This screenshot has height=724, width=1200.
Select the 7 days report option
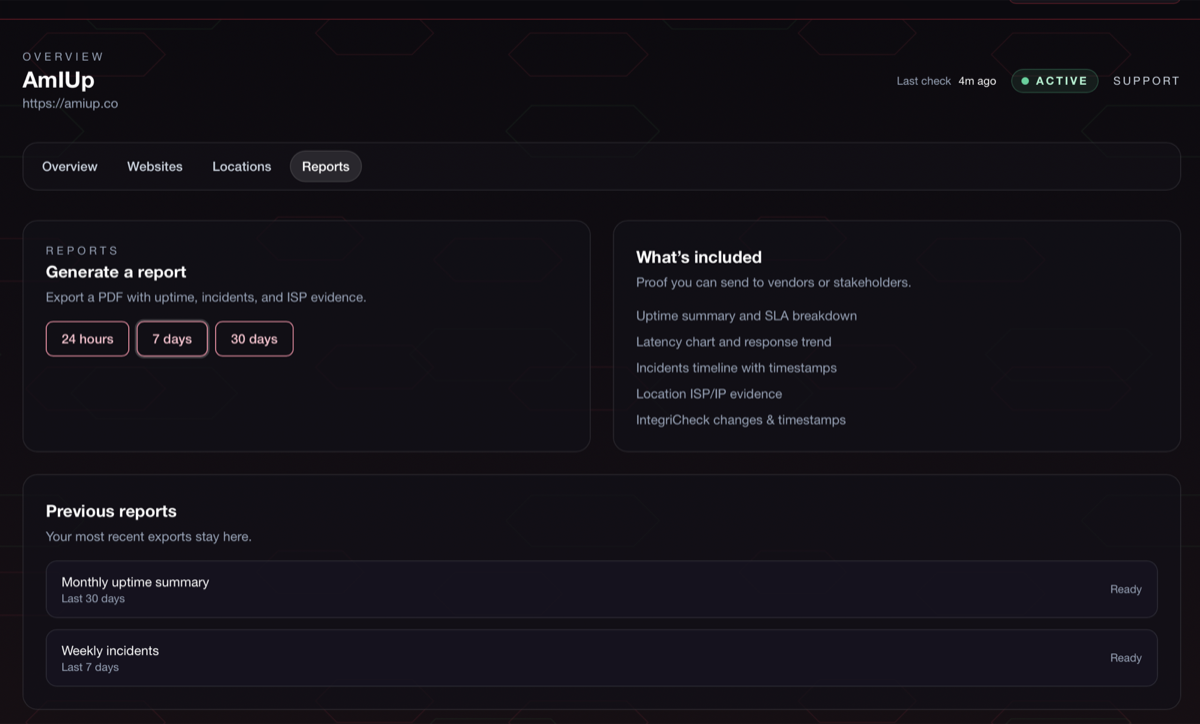click(171, 338)
